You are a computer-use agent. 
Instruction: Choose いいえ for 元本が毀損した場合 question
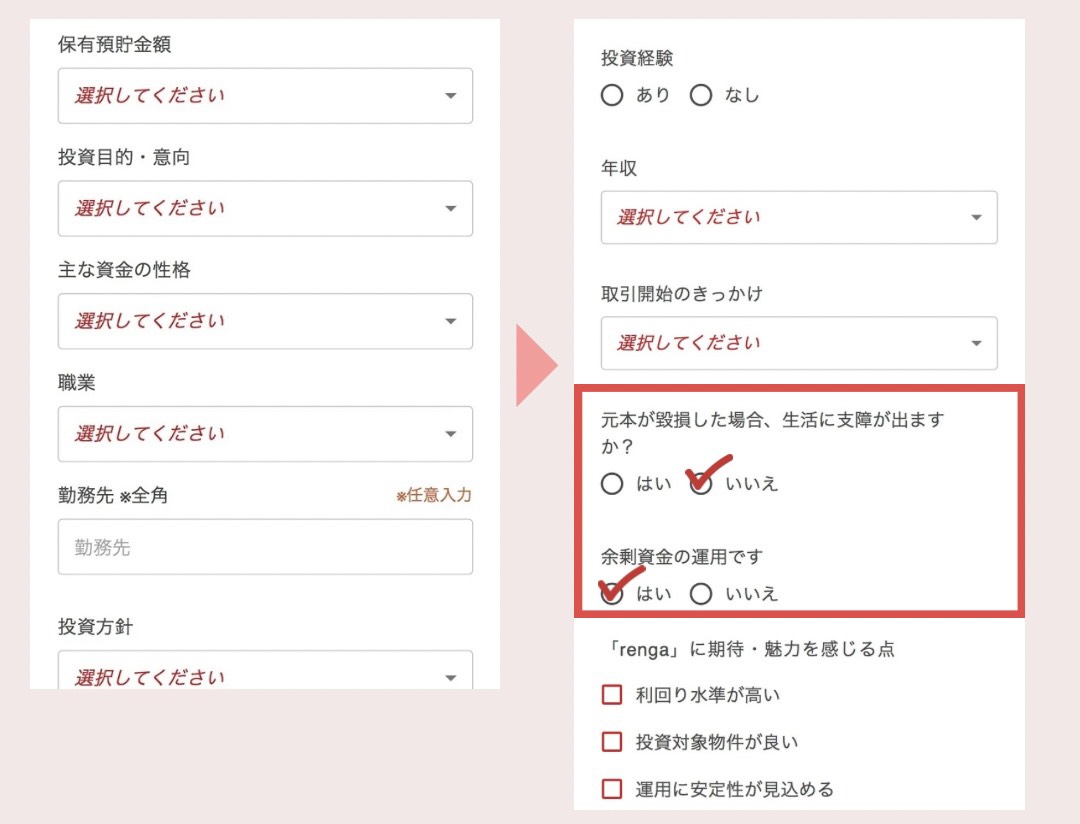point(701,484)
